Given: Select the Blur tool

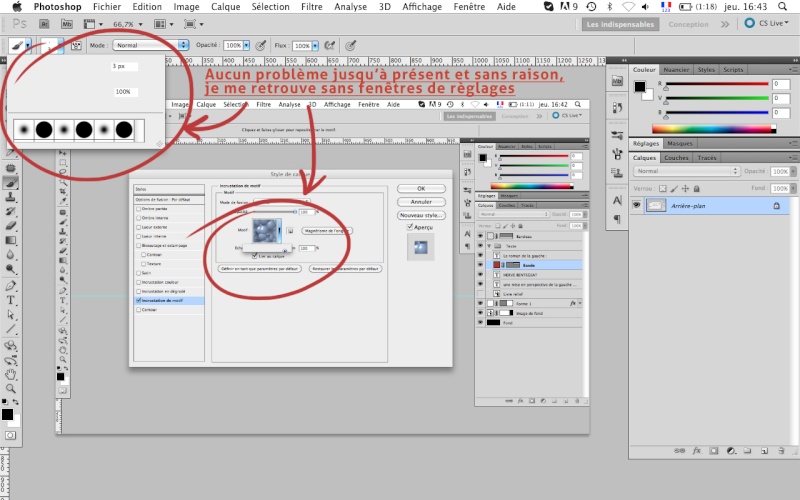Looking at the screenshot, I should [11, 254].
